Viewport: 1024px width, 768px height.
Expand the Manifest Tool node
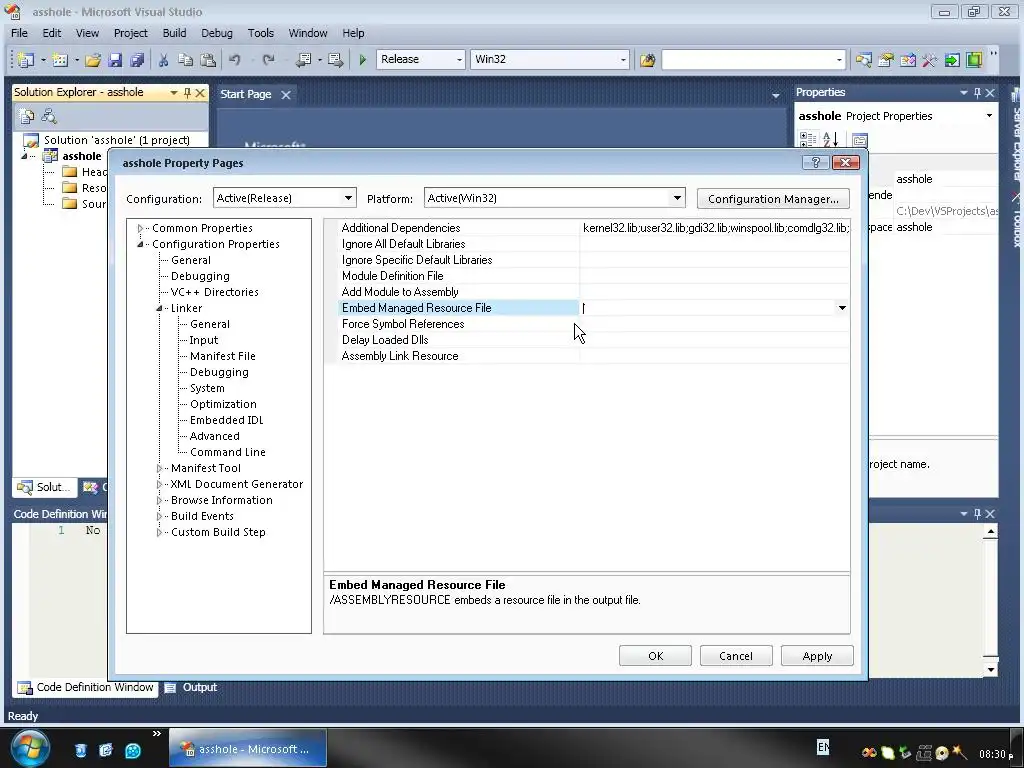pos(159,468)
